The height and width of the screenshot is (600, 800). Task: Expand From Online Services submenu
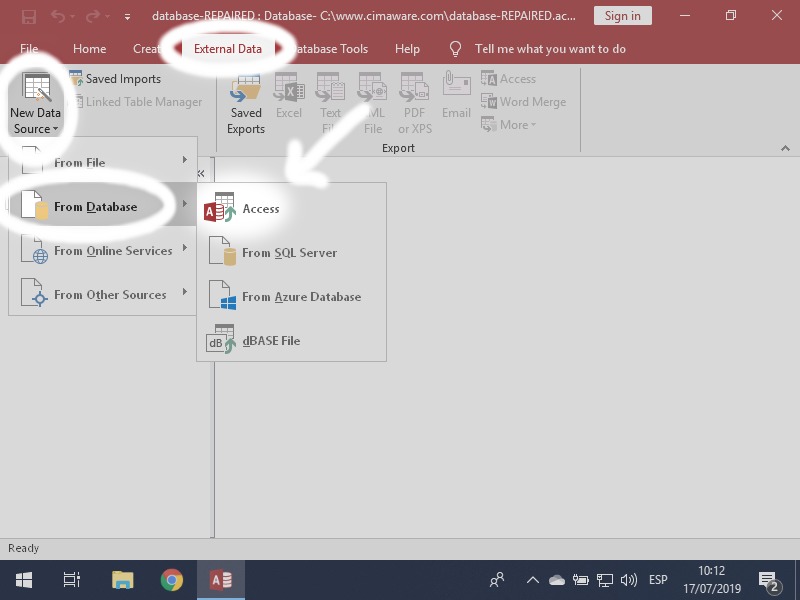(103, 251)
